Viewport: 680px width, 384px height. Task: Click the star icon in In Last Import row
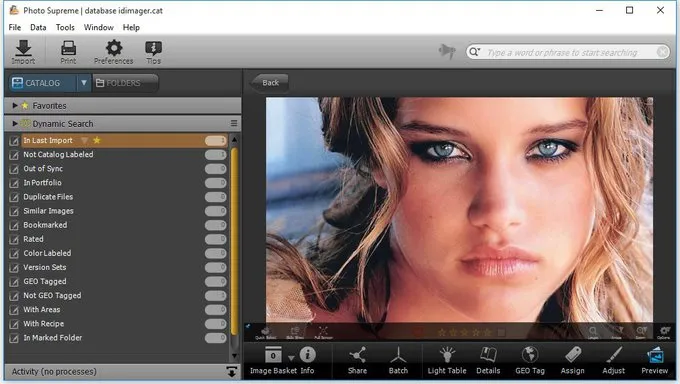point(97,140)
